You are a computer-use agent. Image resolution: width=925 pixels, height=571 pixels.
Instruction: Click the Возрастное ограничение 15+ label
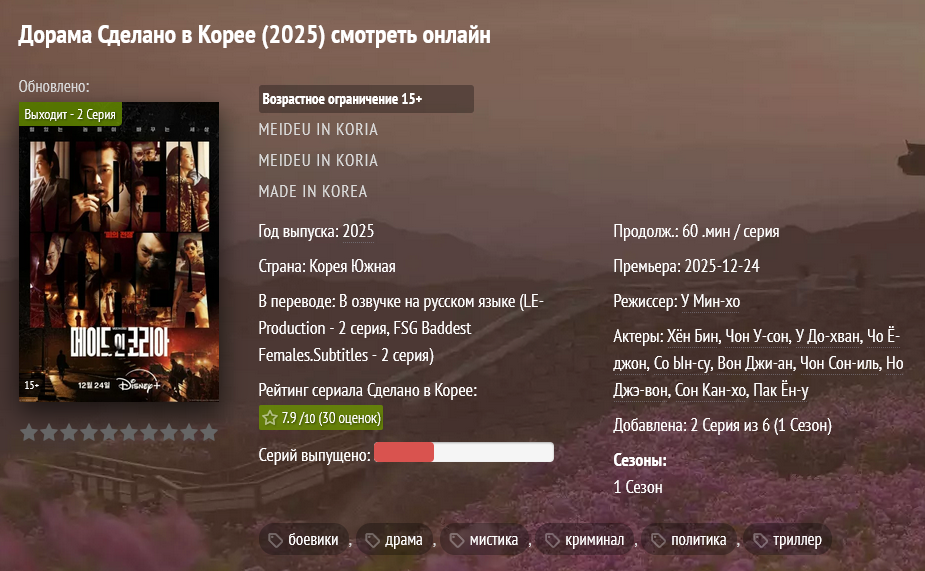[366, 99]
